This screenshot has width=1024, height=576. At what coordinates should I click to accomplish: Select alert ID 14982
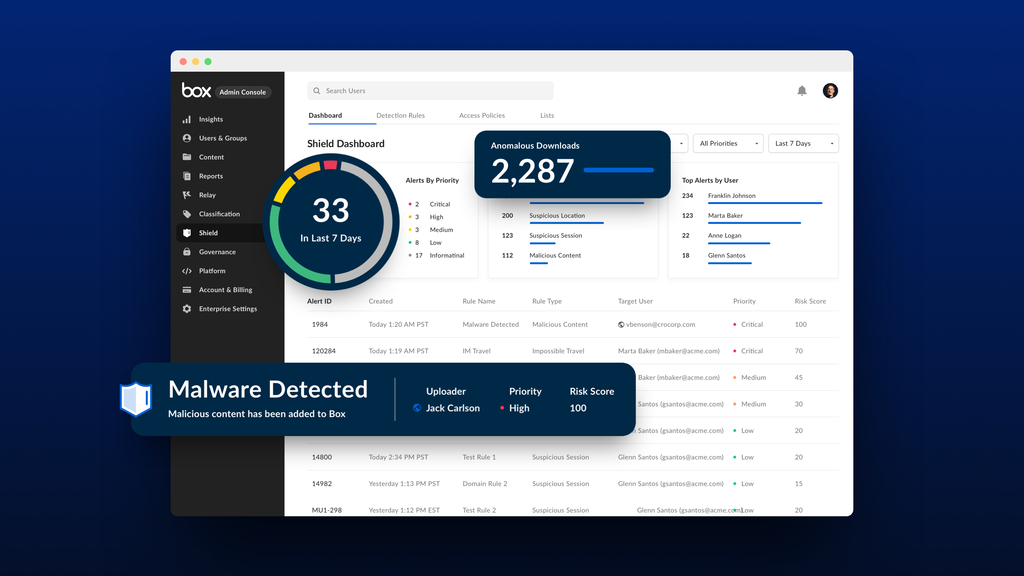[x=322, y=484]
